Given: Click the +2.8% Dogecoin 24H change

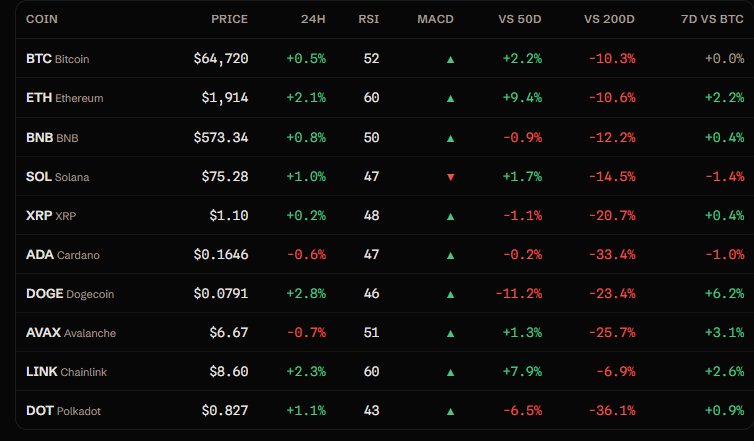Looking at the screenshot, I should click(x=306, y=293).
